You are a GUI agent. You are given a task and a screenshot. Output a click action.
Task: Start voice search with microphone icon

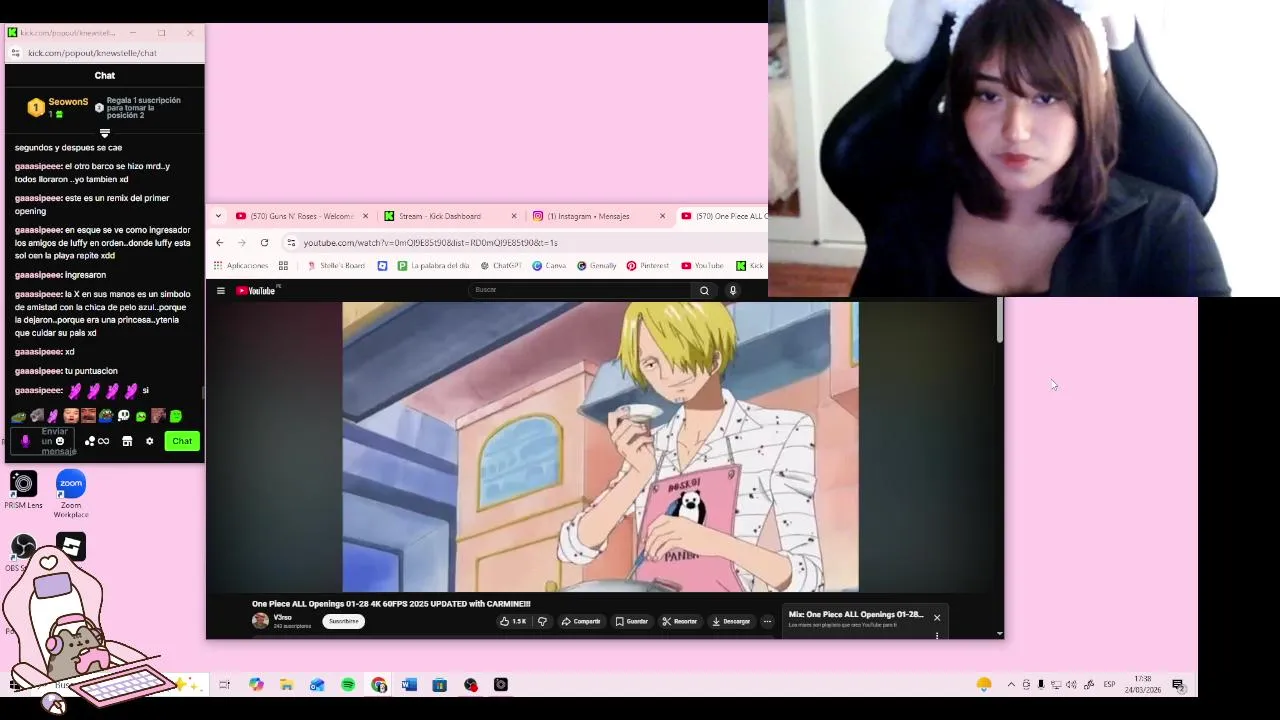(x=733, y=290)
